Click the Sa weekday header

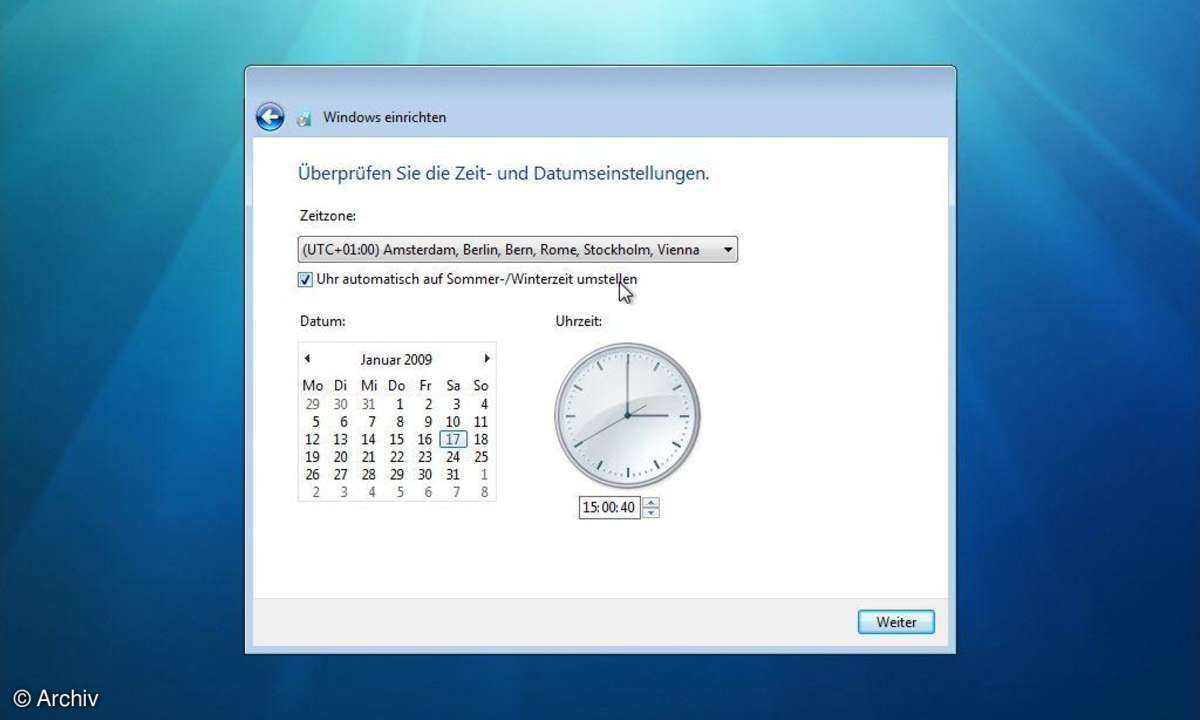coord(453,386)
